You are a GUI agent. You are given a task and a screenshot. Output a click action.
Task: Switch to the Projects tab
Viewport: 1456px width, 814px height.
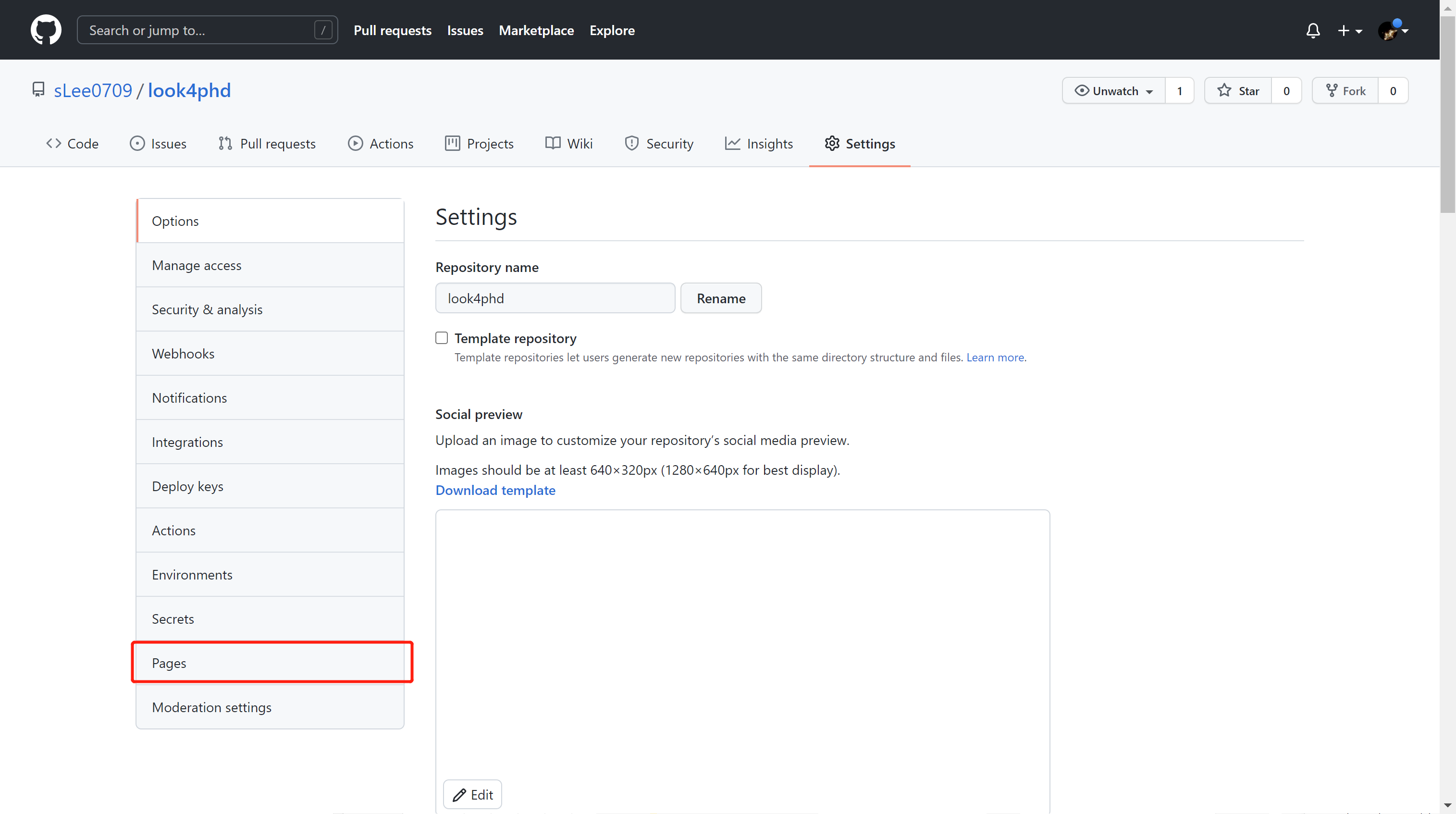tap(479, 144)
